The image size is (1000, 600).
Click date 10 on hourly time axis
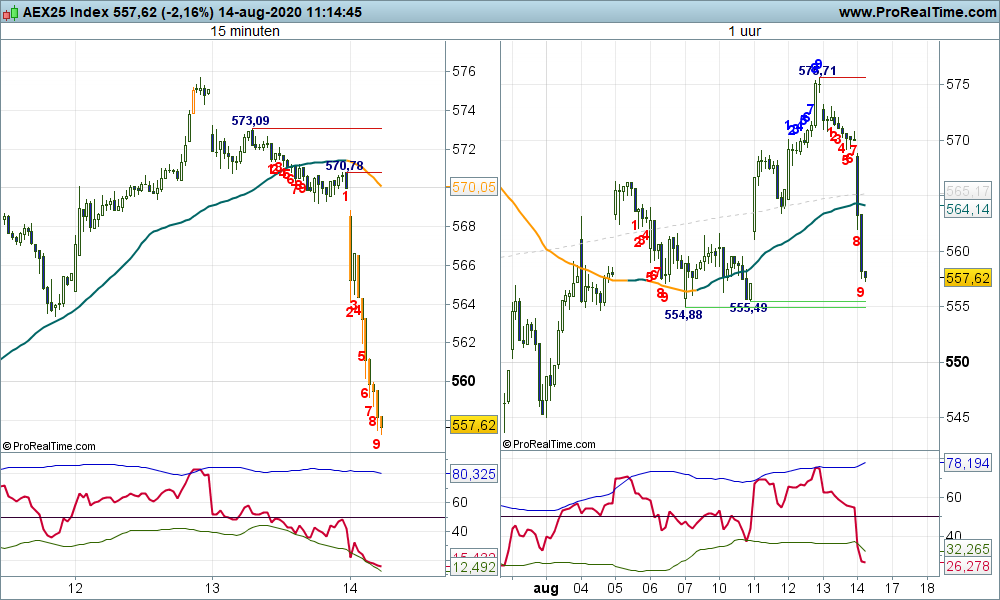point(719,588)
